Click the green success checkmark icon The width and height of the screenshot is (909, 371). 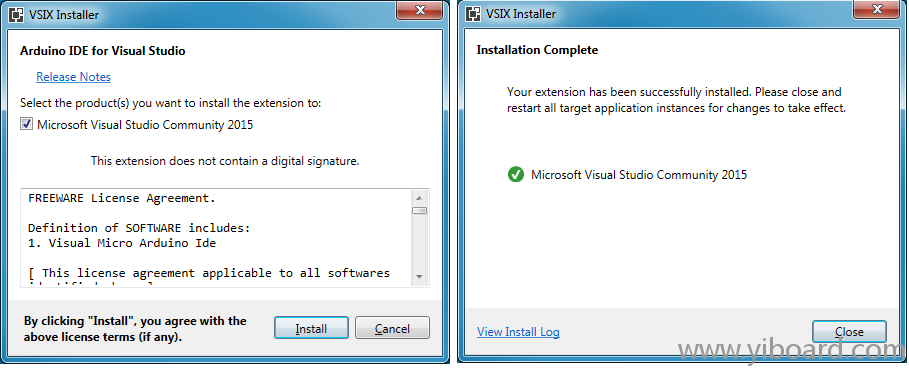pyautogui.click(x=515, y=174)
